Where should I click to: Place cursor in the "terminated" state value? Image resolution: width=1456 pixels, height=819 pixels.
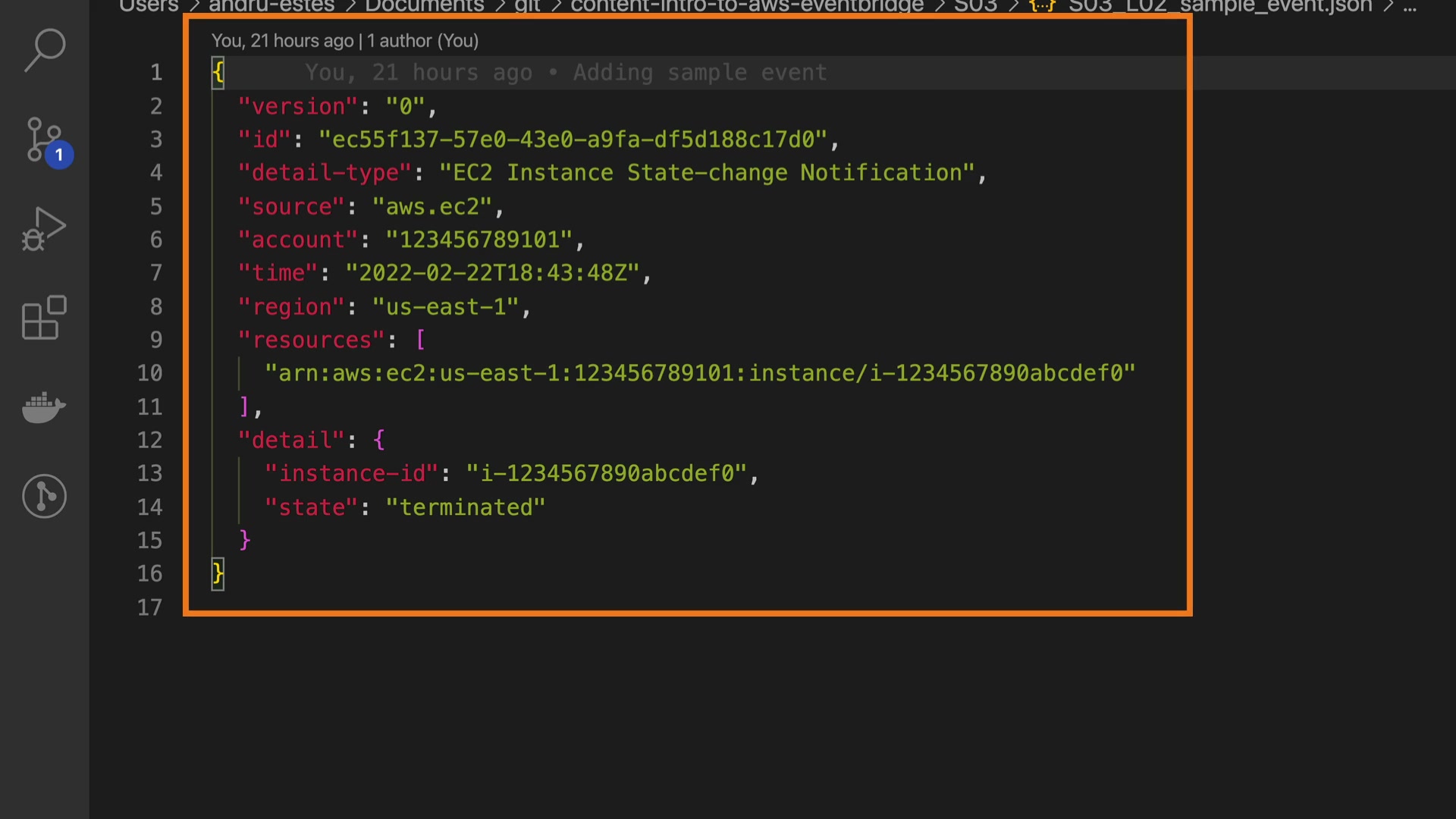(x=466, y=507)
